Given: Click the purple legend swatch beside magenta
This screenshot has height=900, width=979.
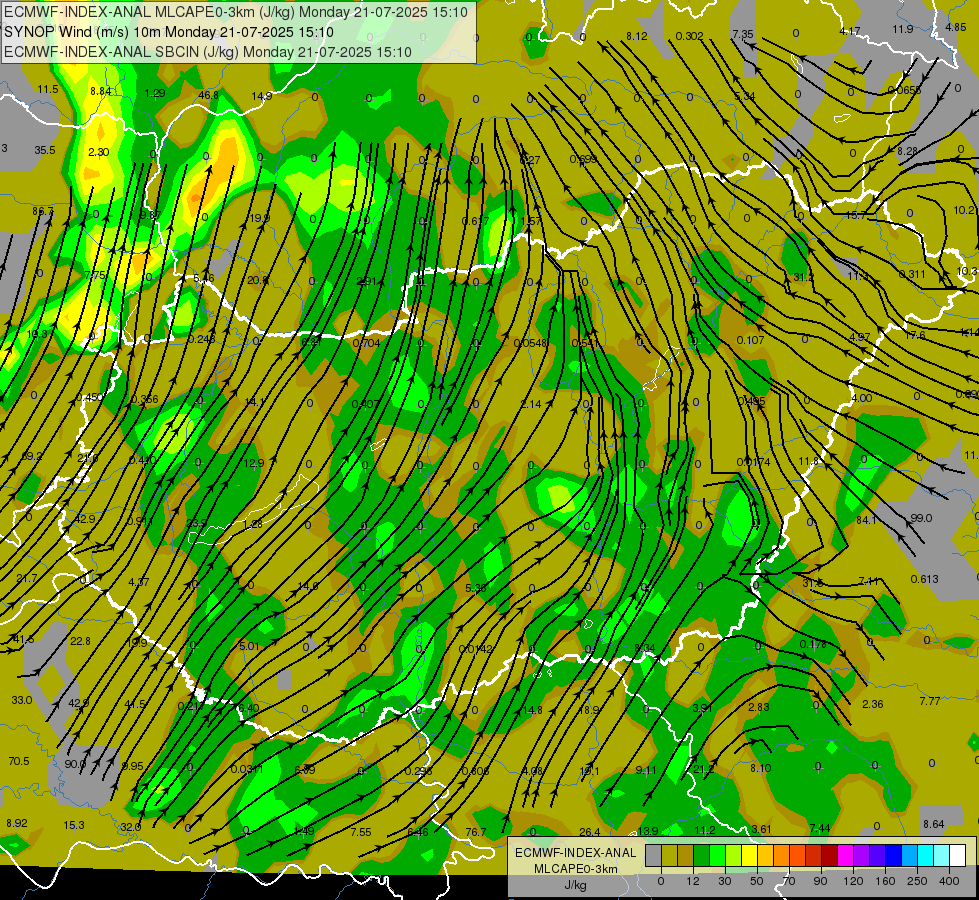Looking at the screenshot, I should click(x=862, y=855).
